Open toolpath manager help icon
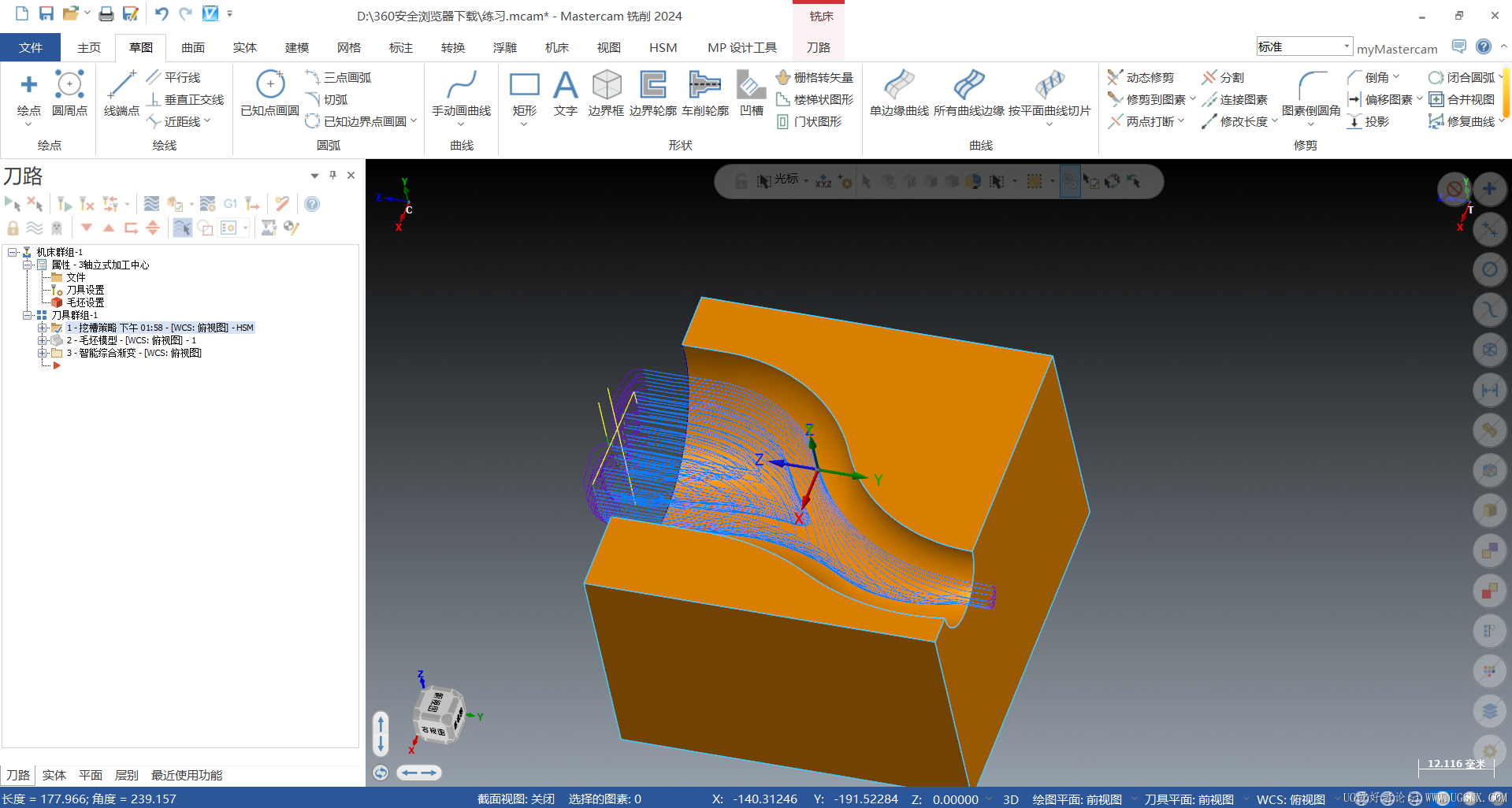Screen dimensions: 1512x808 (x=312, y=204)
